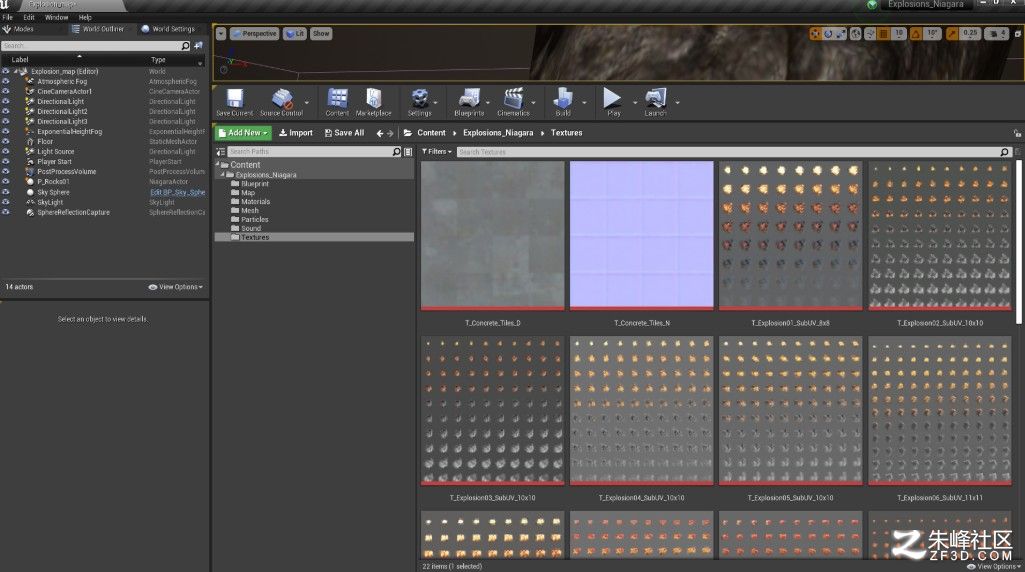Open the Settings toolbar icon
The height and width of the screenshot is (572, 1025).
click(x=420, y=99)
